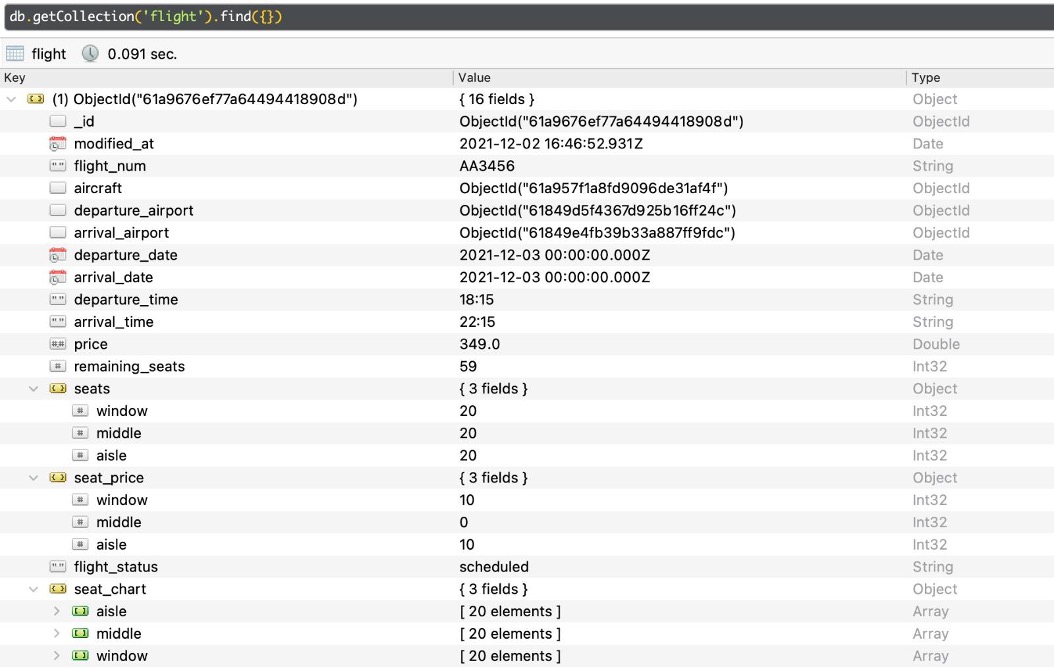Expand the middle array under seat_chart
Image resolution: width=1054 pixels, height=668 pixels.
click(57, 633)
